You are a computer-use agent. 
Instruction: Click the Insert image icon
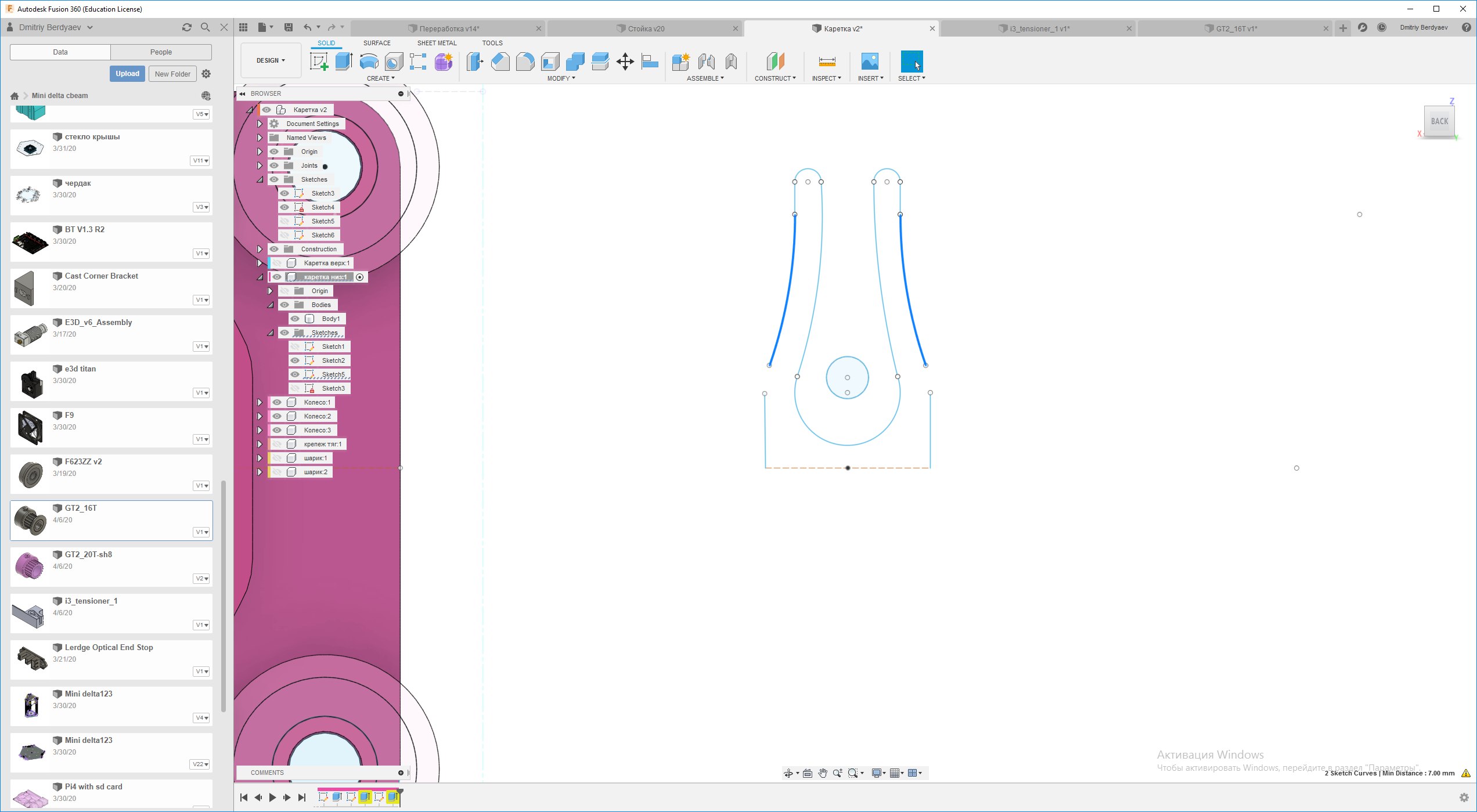coord(870,62)
